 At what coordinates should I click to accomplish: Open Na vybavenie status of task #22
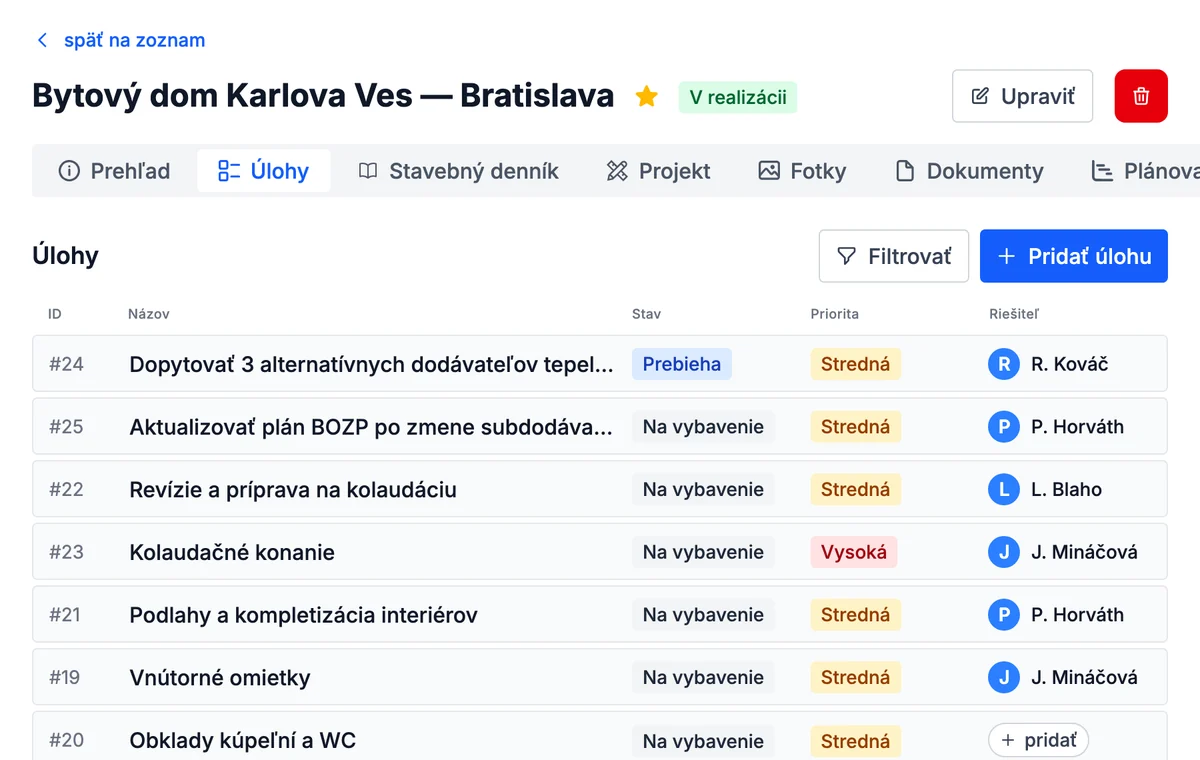click(703, 489)
